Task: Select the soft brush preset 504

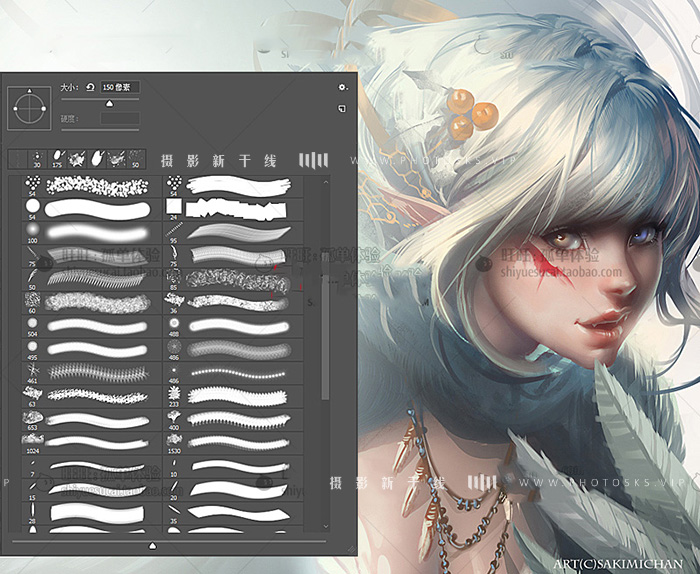Action: coord(92,326)
